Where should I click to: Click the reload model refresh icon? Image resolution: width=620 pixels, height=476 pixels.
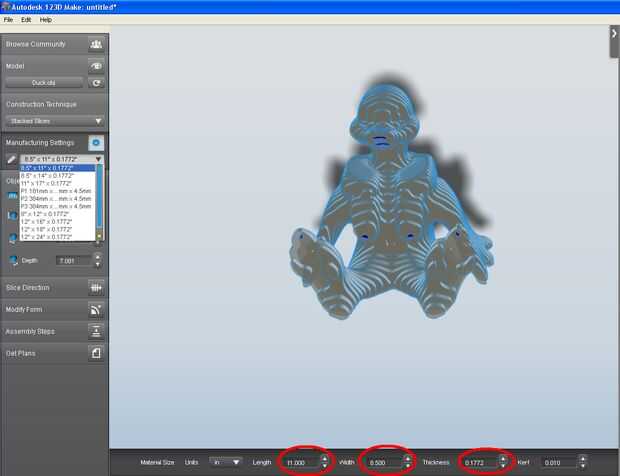(96, 83)
